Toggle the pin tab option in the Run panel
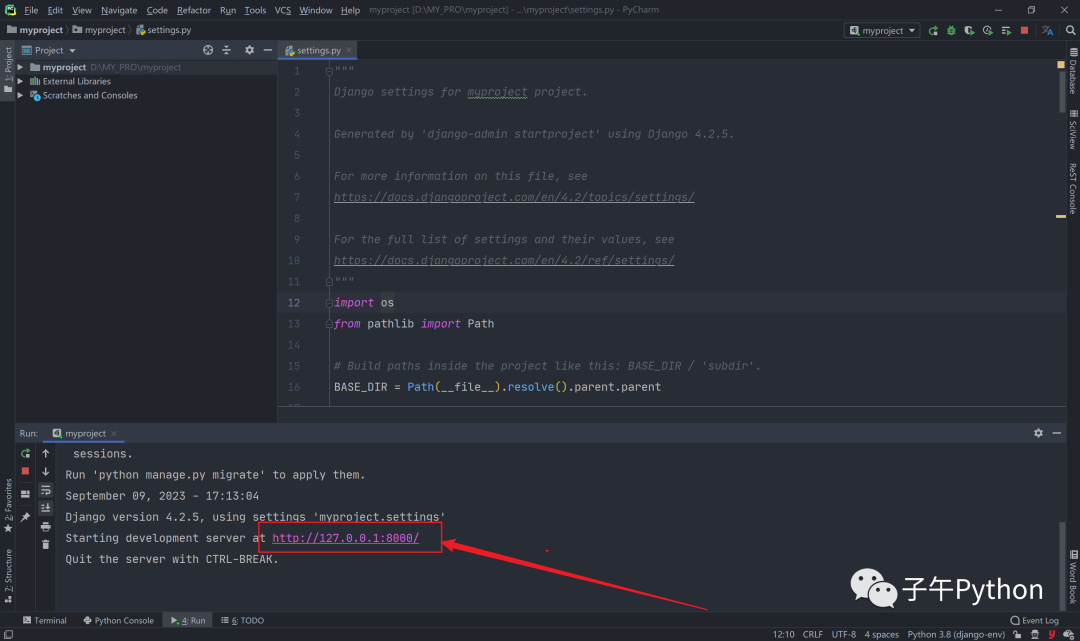Image resolution: width=1080 pixels, height=641 pixels. click(x=25, y=517)
